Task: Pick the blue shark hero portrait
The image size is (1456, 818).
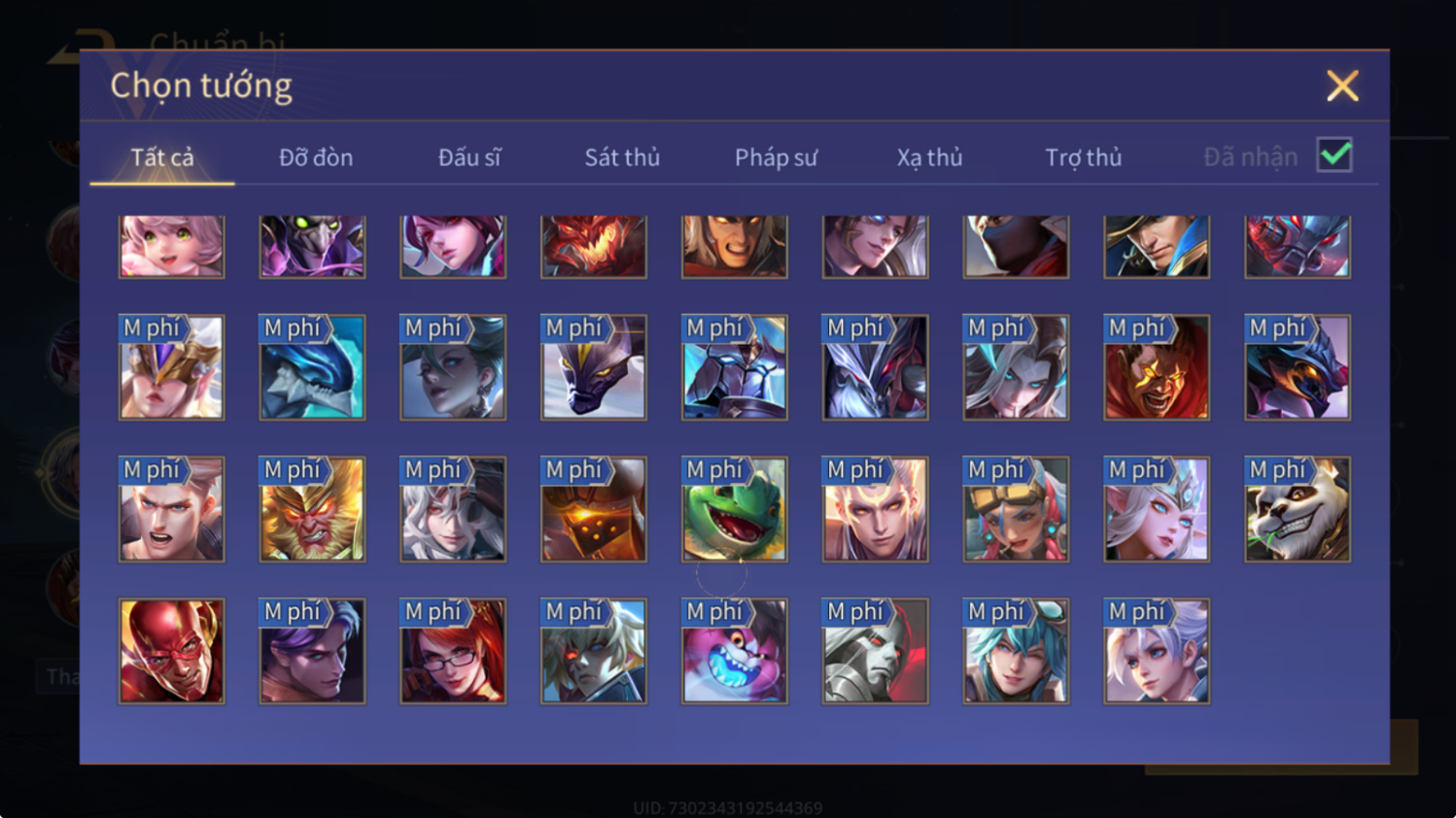Action: (312, 366)
